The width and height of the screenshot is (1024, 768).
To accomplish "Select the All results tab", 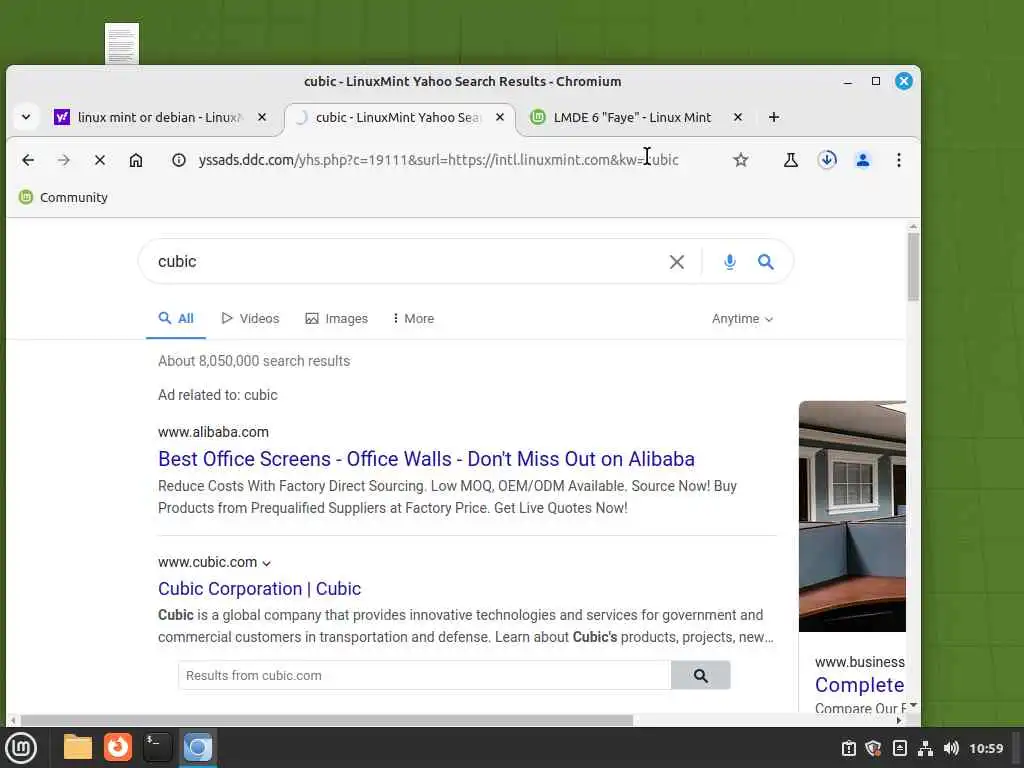I will [x=176, y=319].
